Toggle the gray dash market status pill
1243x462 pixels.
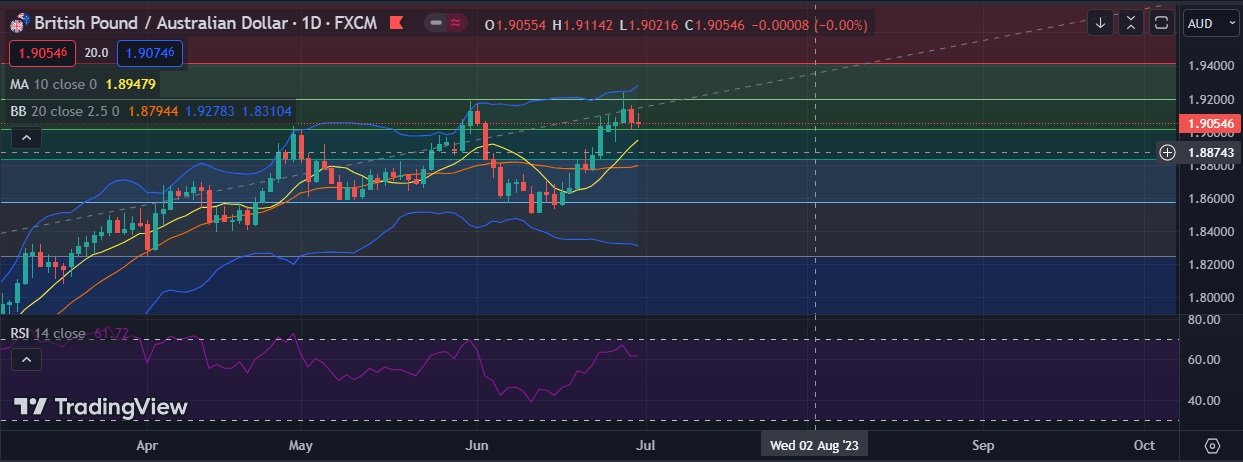[435, 23]
